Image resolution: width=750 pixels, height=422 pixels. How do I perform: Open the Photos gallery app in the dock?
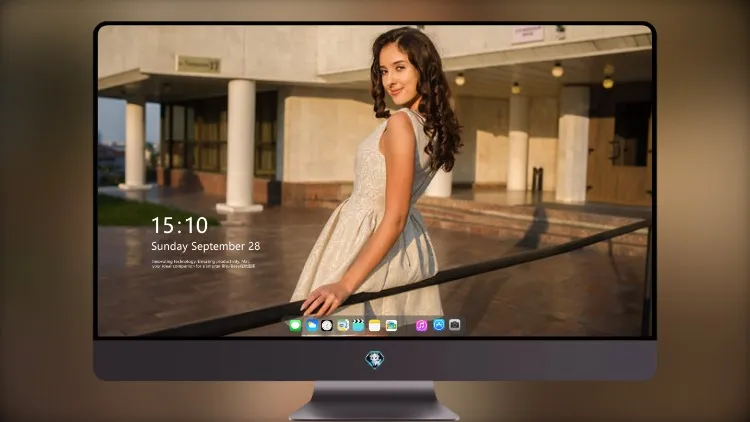391,325
